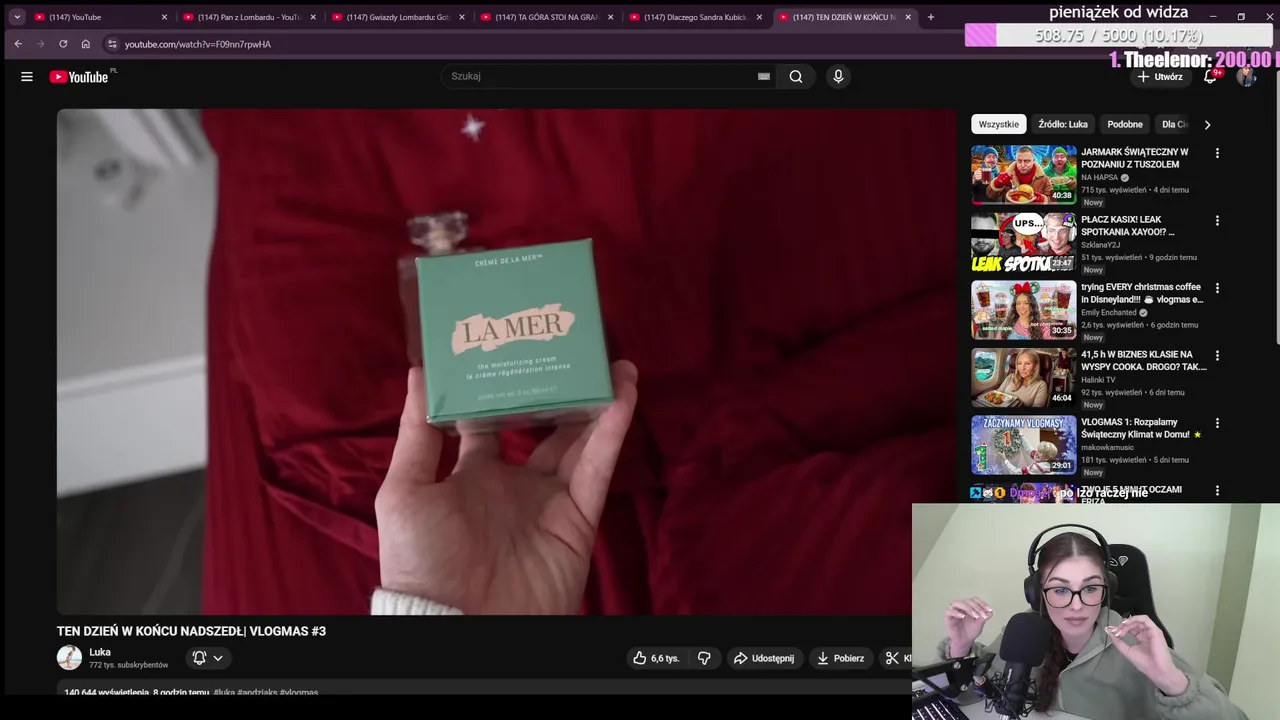Image resolution: width=1280 pixels, height=720 pixels.
Task: Reload the page with the refresh icon
Action: click(x=63, y=44)
